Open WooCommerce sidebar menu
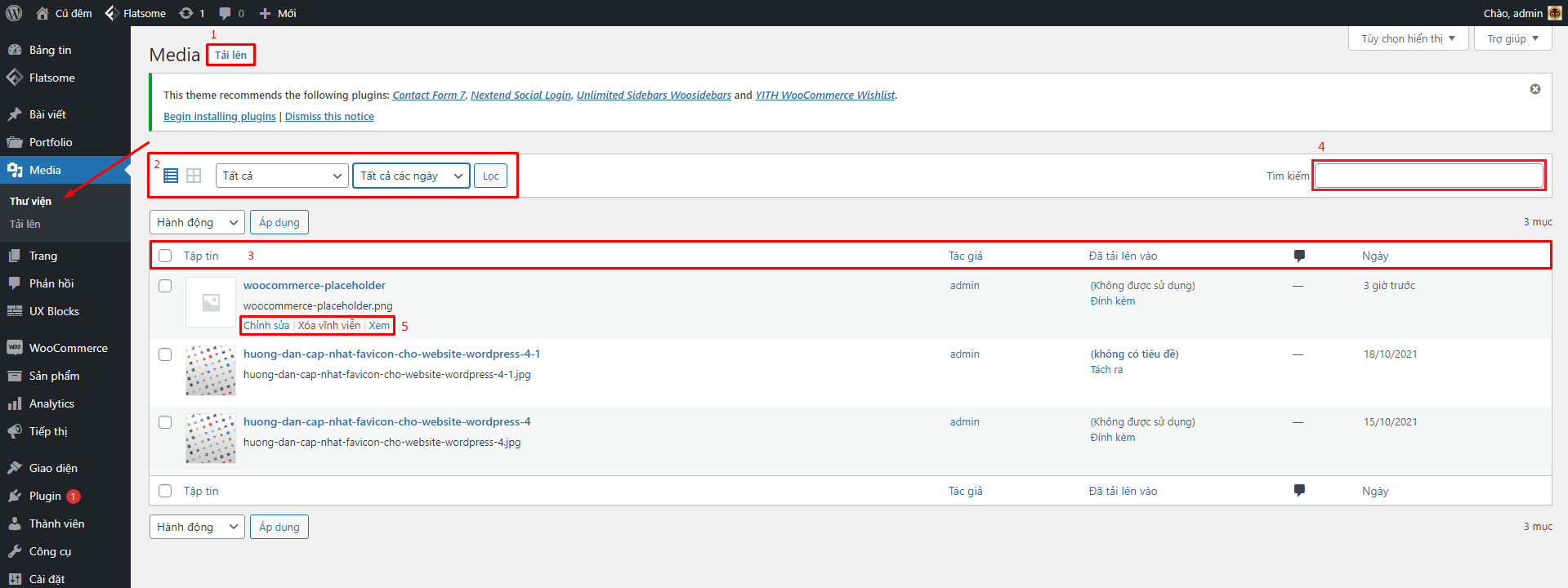 pos(65,348)
